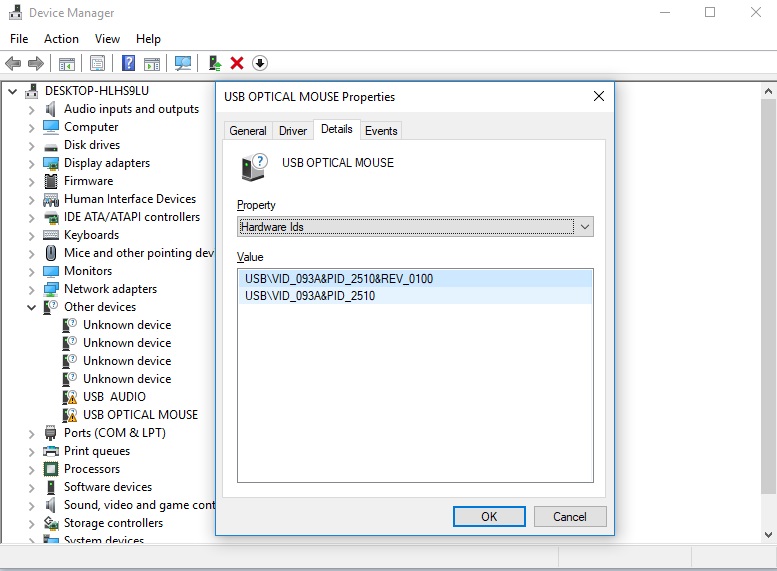777x571 pixels.
Task: Click the Cancel button
Action: (570, 516)
